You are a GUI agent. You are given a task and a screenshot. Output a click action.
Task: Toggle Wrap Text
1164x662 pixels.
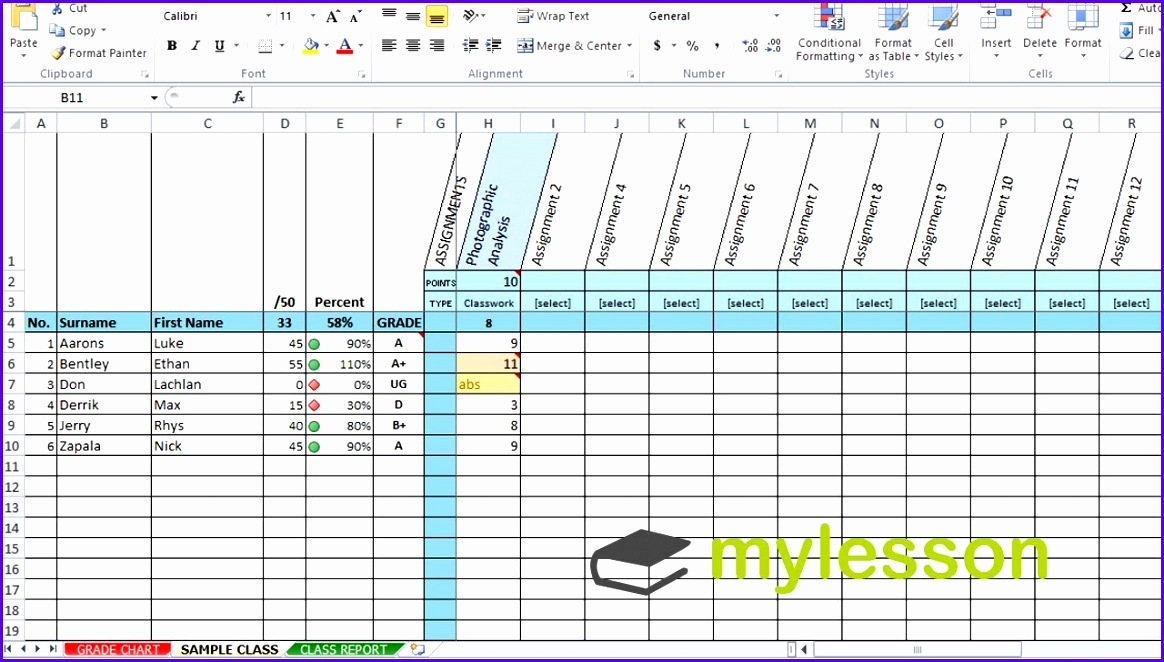coord(554,16)
